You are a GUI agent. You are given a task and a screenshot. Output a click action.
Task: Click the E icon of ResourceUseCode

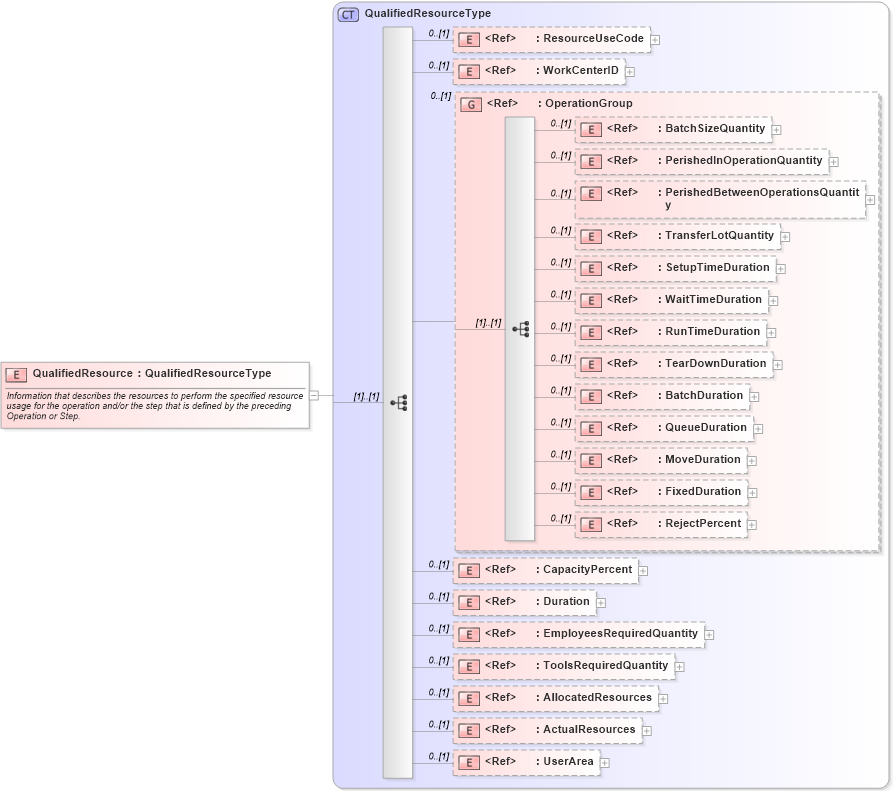[x=469, y=39]
